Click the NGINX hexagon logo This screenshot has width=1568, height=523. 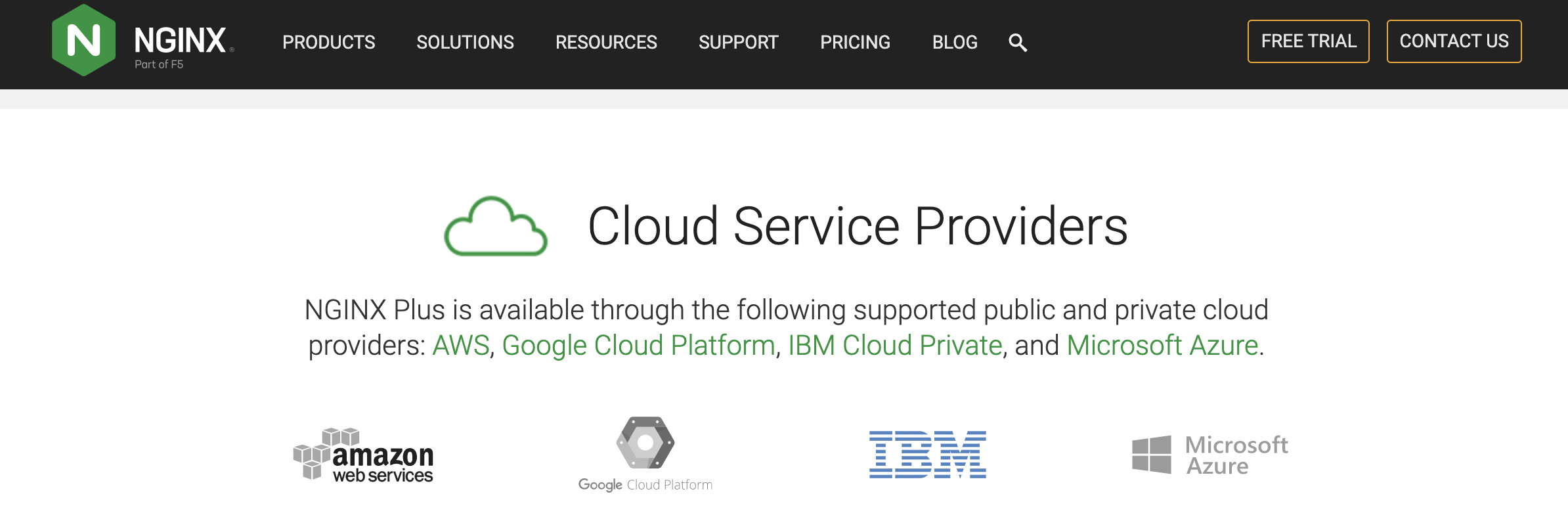(x=84, y=40)
